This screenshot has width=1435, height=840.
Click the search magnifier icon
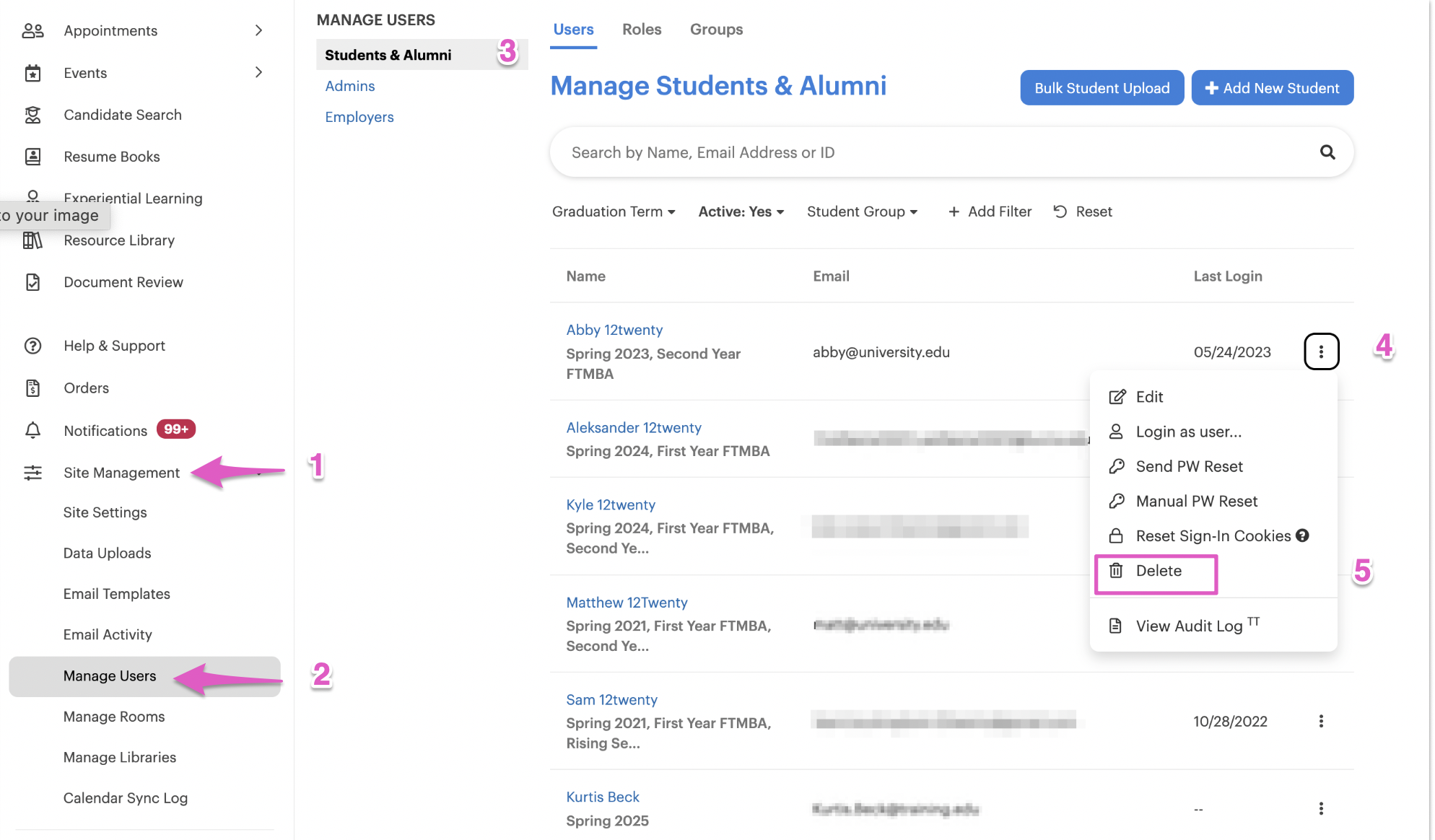pos(1327,152)
